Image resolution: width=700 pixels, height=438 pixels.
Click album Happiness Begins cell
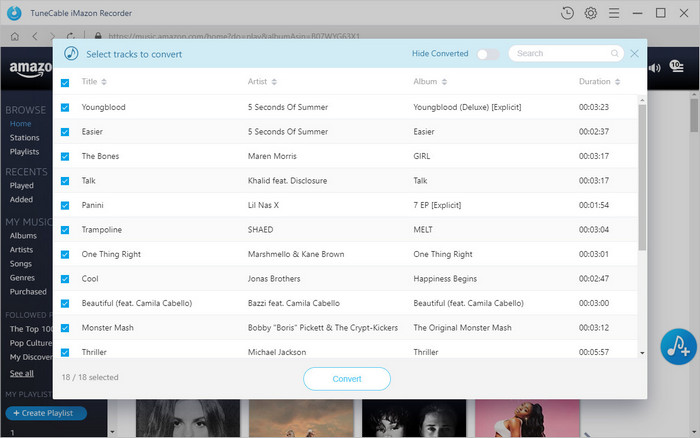(x=445, y=279)
